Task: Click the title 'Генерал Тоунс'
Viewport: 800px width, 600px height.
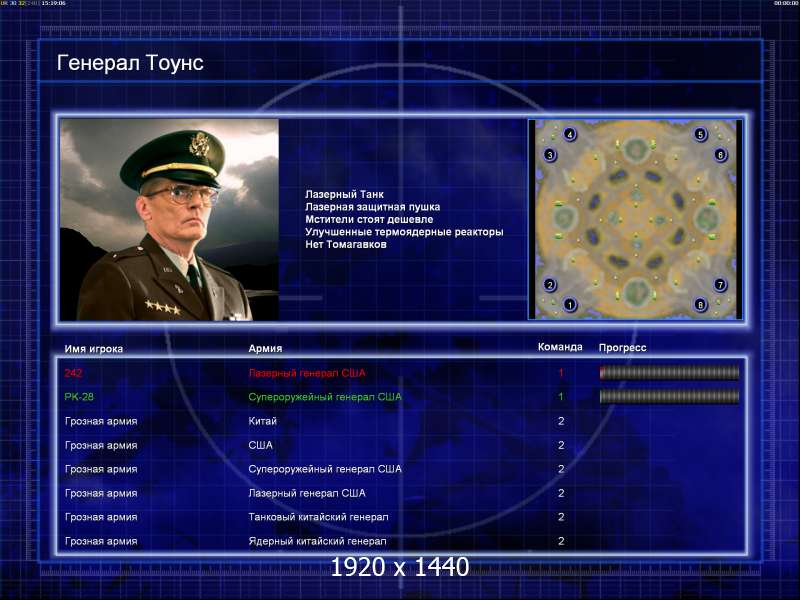Action: (130, 63)
